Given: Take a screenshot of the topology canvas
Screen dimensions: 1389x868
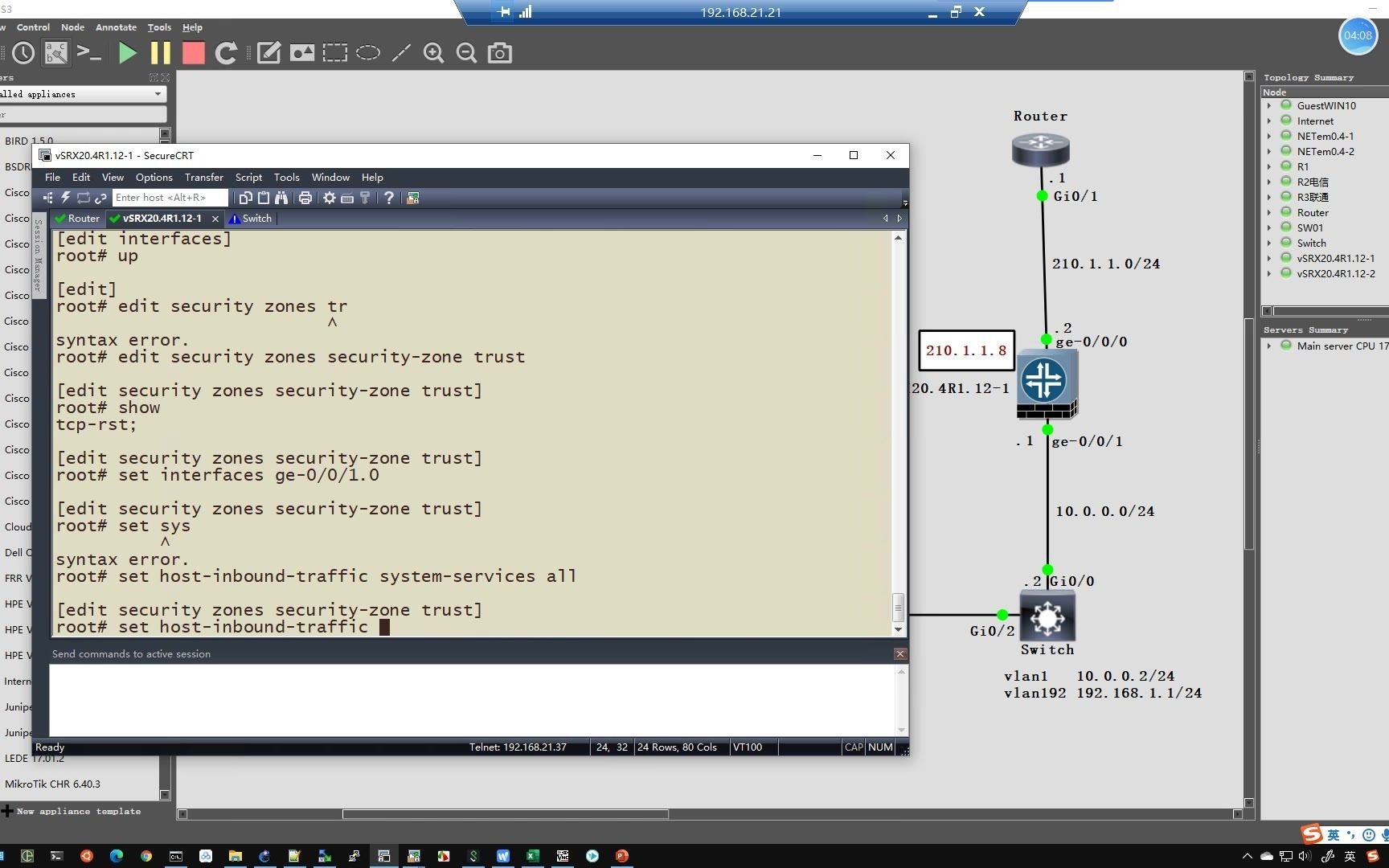Looking at the screenshot, I should (x=499, y=53).
